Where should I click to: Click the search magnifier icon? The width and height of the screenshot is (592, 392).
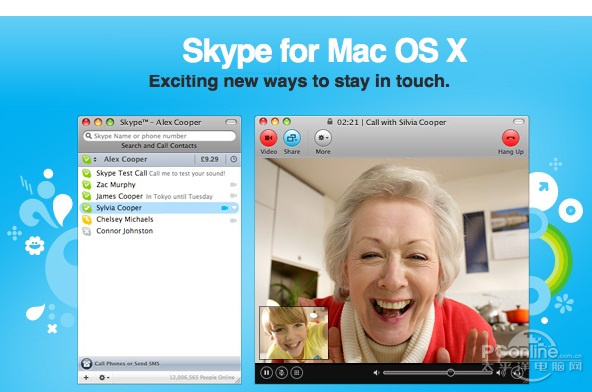point(88,136)
